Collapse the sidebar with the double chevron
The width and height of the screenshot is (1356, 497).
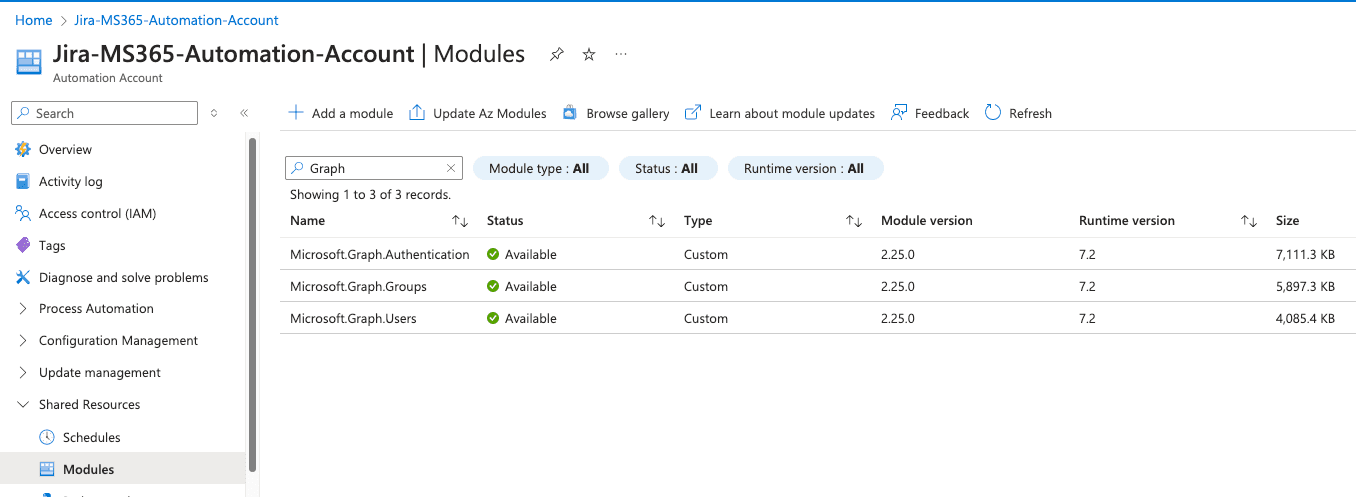click(244, 113)
